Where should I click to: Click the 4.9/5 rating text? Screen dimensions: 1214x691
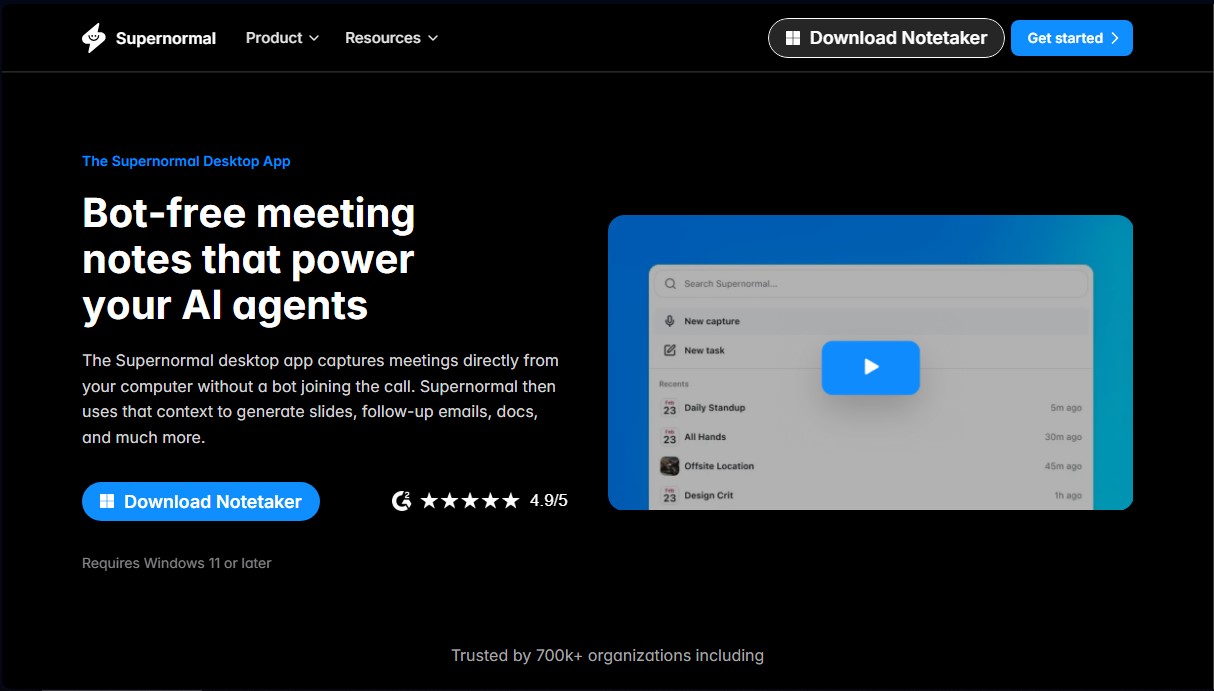point(549,501)
